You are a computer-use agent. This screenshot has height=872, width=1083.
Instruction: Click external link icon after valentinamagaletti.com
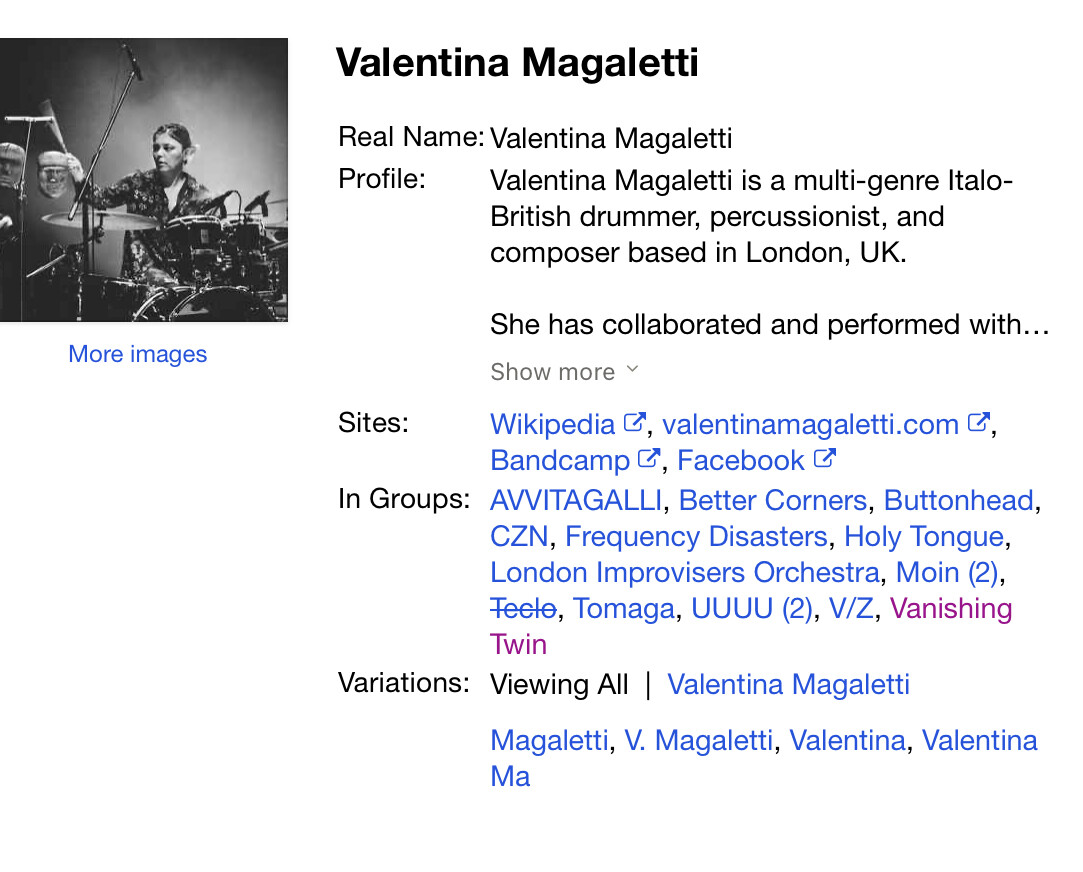[978, 423]
